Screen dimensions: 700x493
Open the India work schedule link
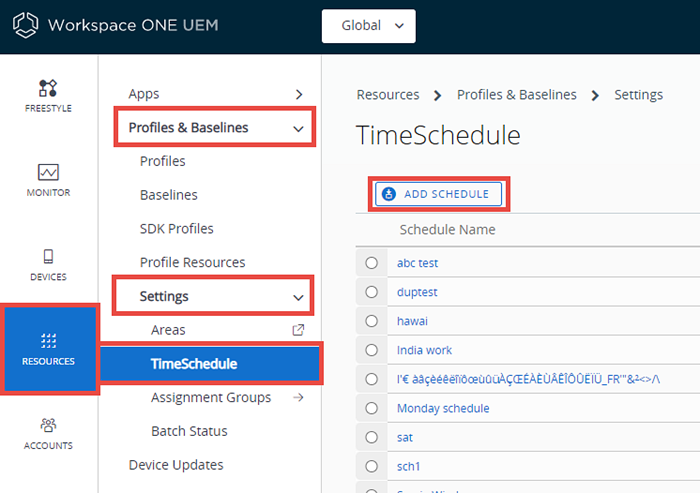424,350
